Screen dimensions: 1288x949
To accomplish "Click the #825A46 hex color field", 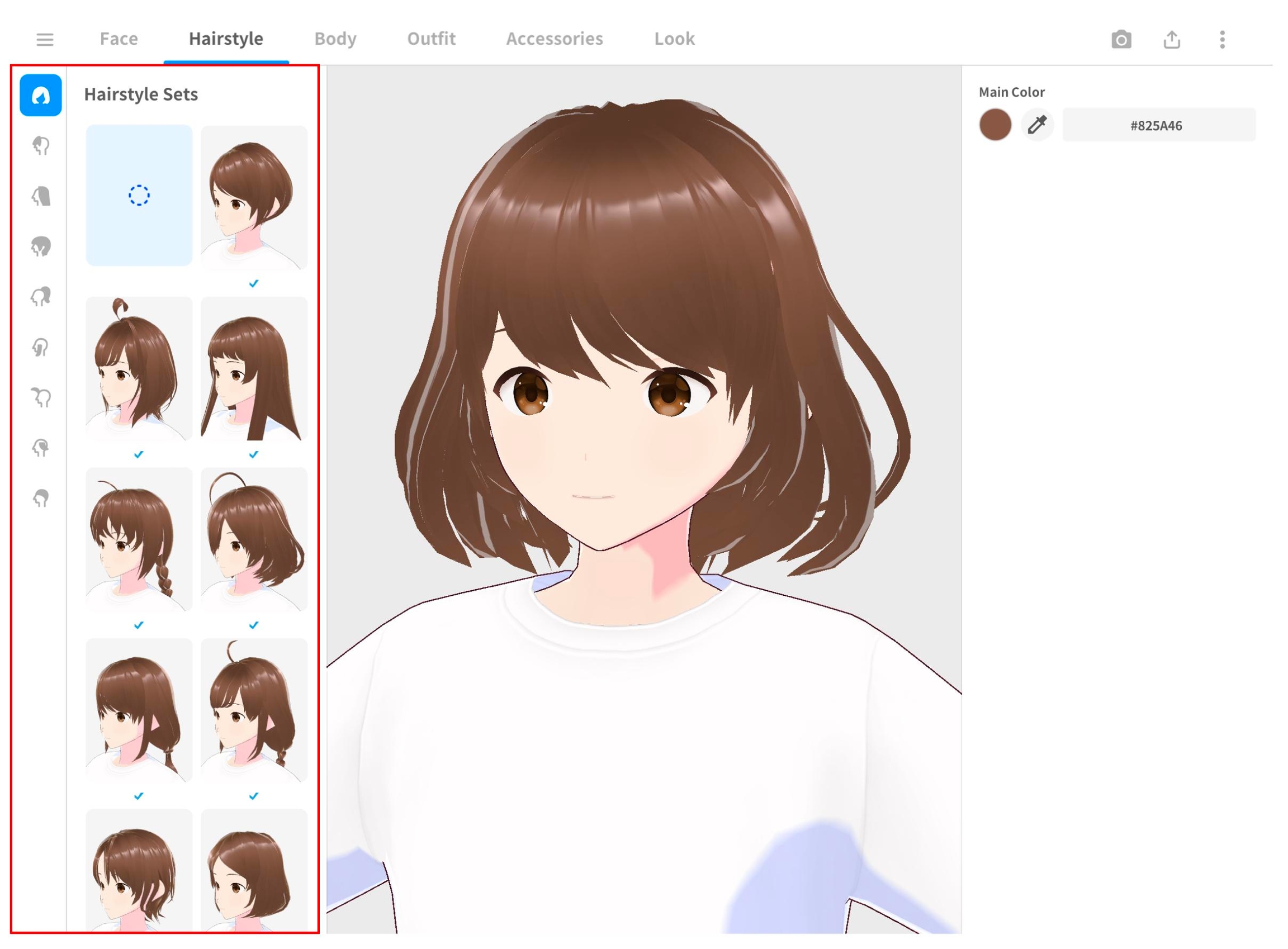I will click(x=1158, y=125).
